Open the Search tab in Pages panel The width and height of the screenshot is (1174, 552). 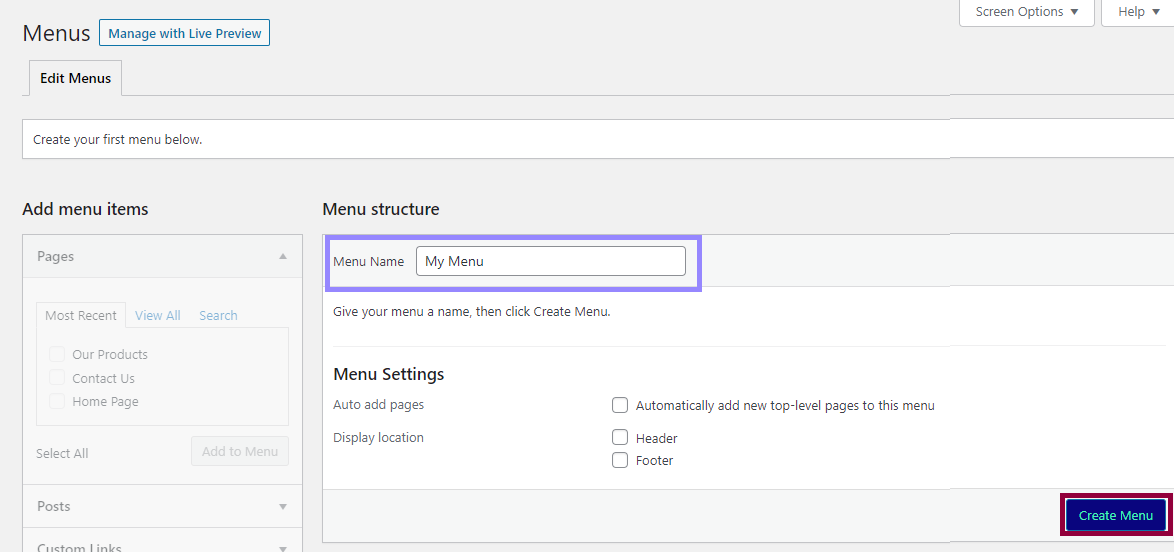pyautogui.click(x=218, y=315)
